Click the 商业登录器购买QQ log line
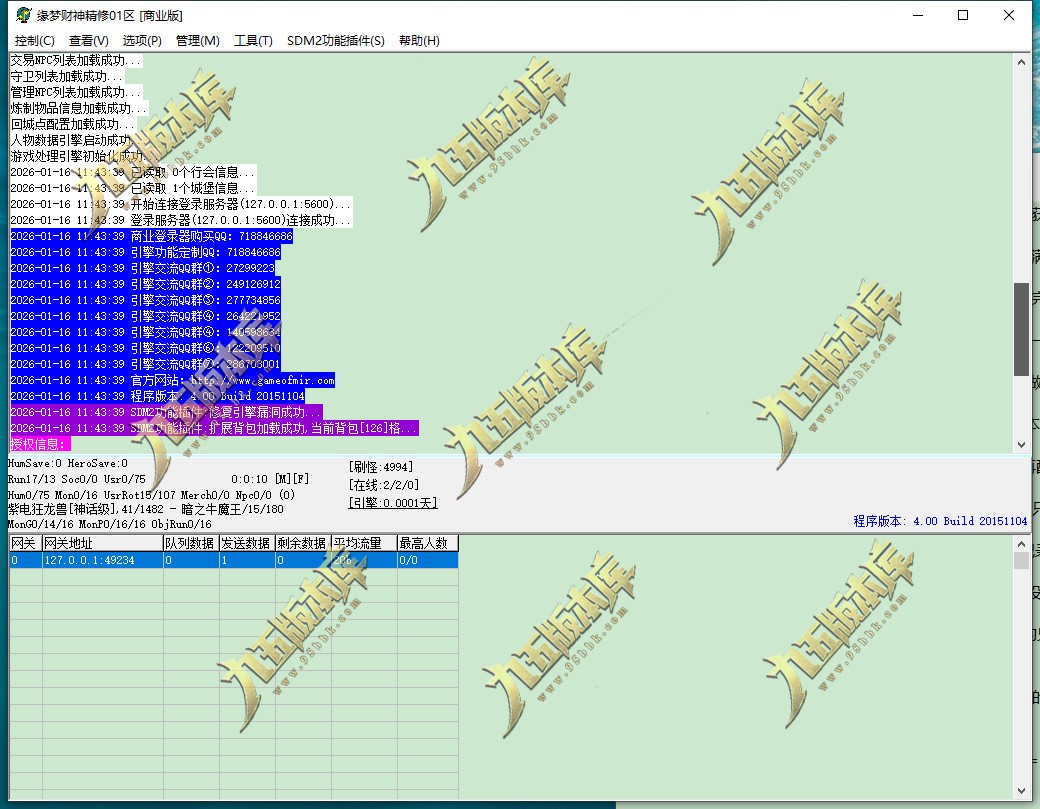Screen dimensions: 1040x809 (151, 236)
